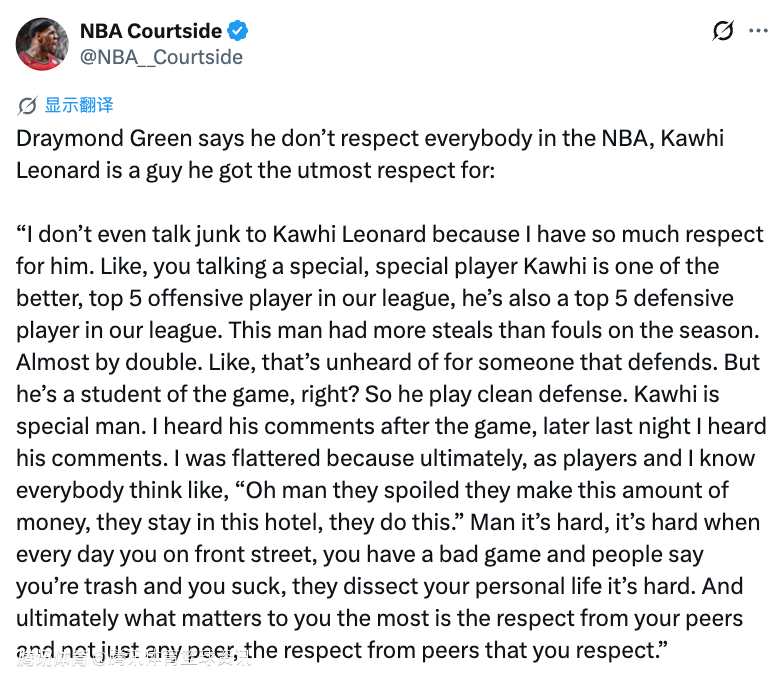Open the NBA Courtside profile avatar
Screen dimensions: 776x682
[42, 43]
